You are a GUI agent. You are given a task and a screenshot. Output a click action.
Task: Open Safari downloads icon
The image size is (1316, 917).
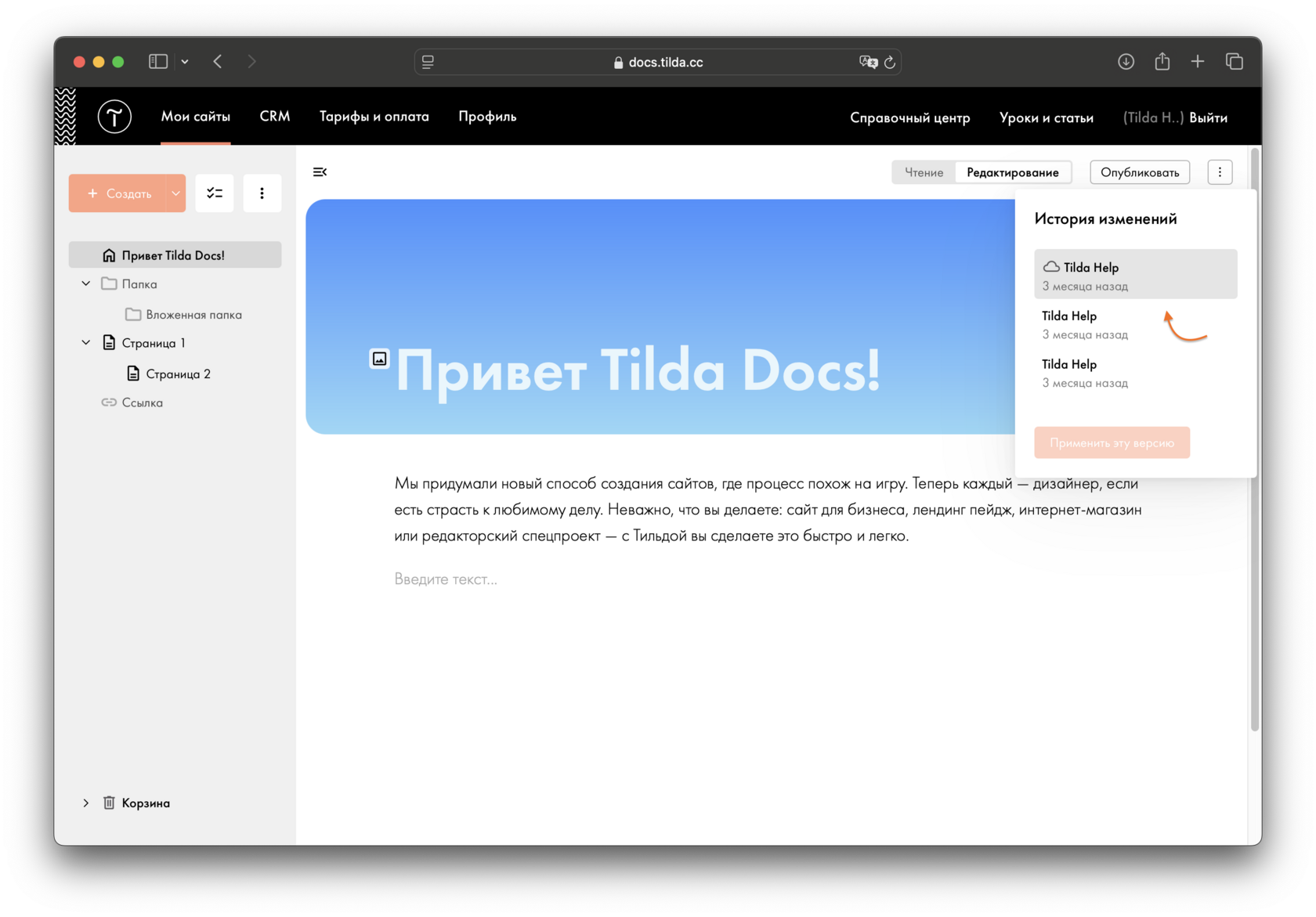click(1126, 61)
